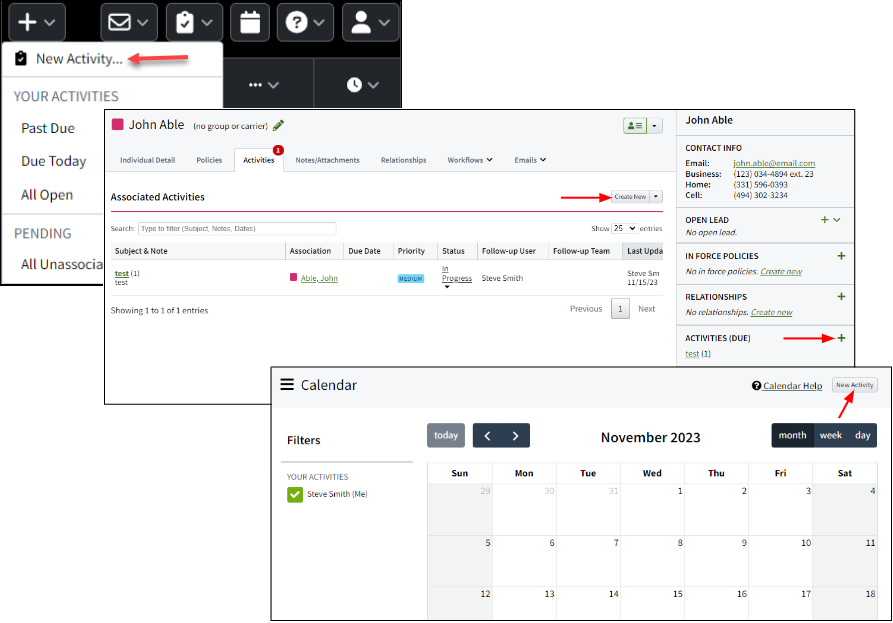Open the Able, John association link

[319, 278]
